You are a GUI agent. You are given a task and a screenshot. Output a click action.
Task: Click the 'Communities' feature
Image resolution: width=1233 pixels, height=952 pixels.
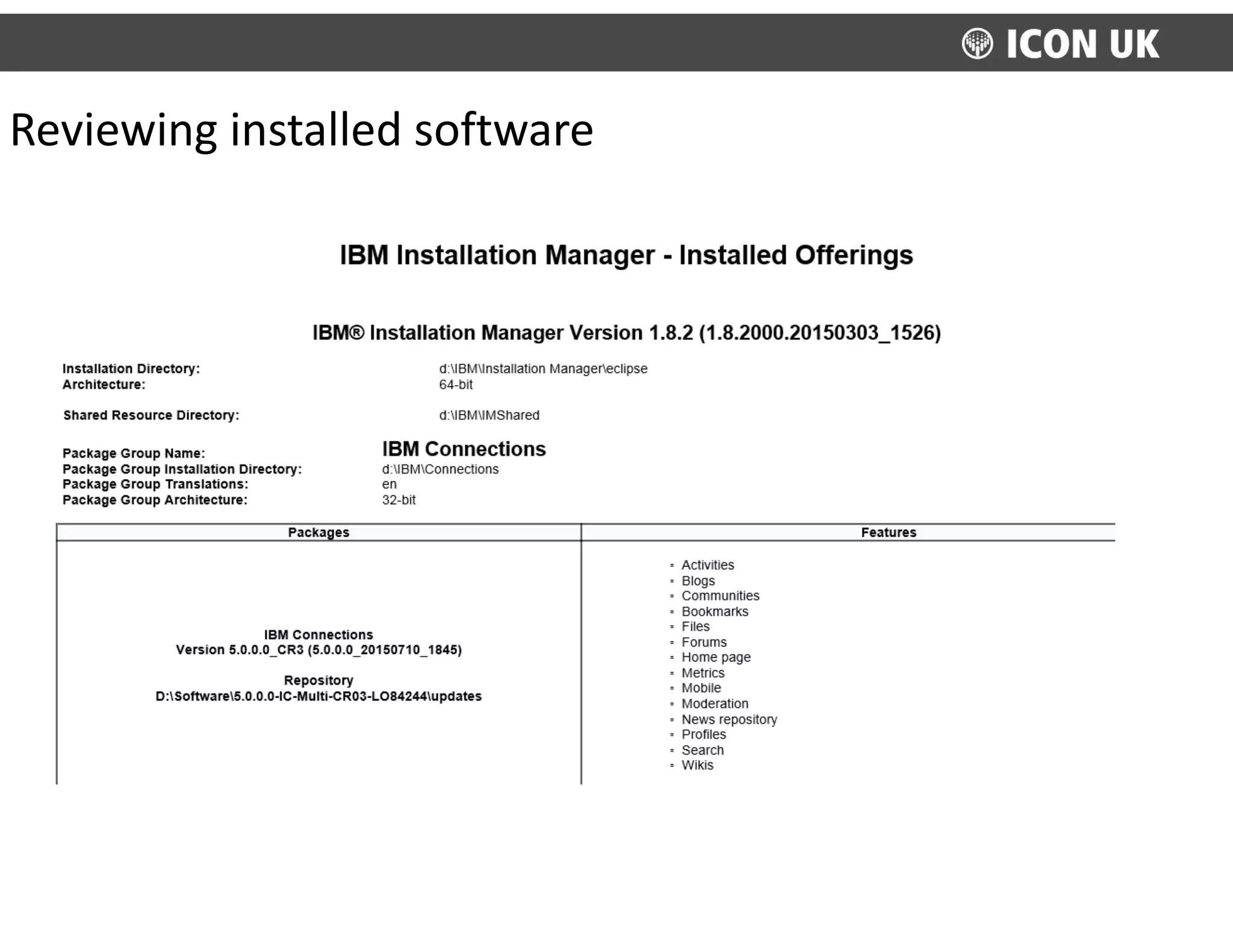tap(720, 596)
